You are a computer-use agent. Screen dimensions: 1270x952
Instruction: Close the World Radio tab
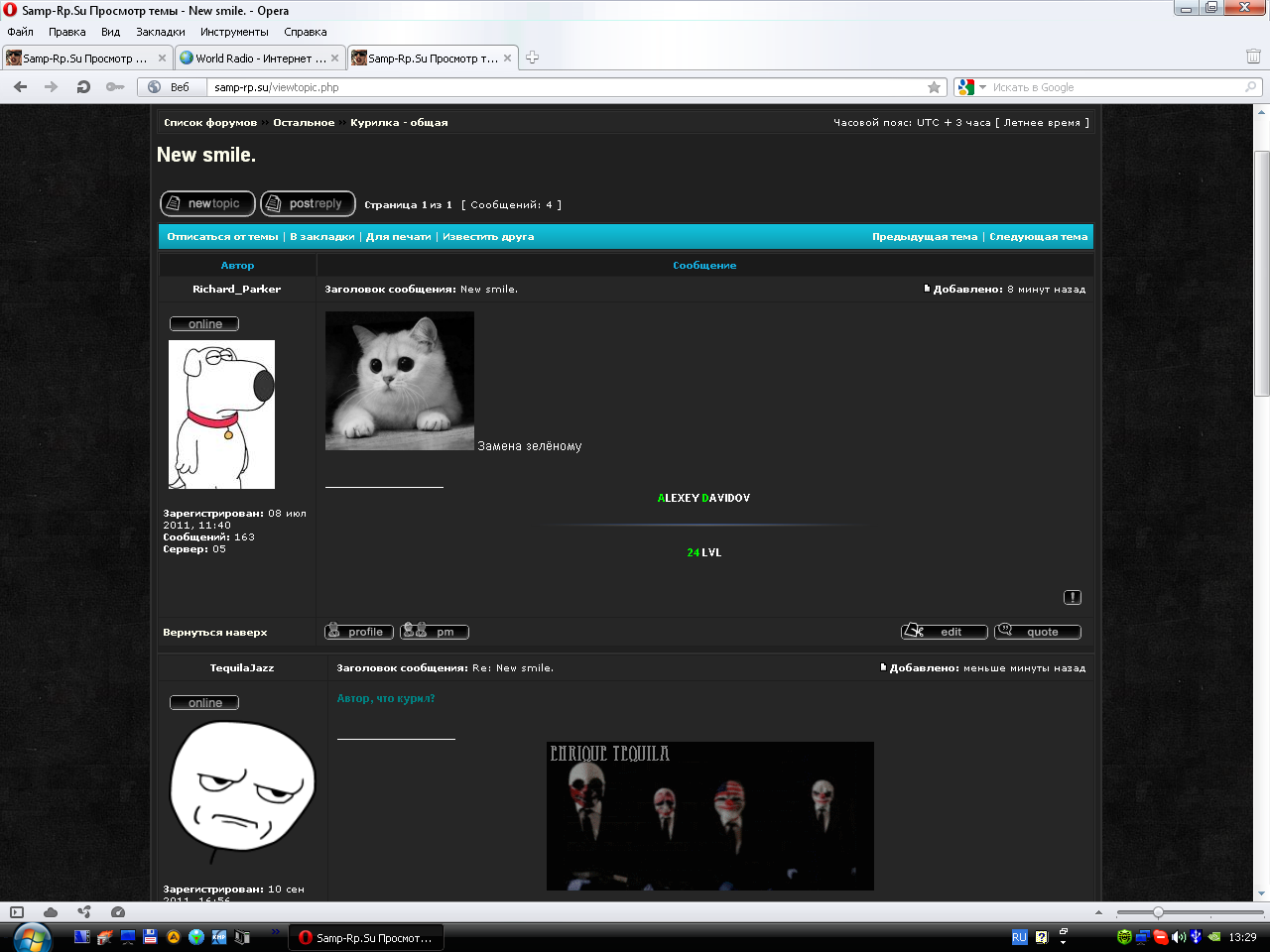coord(334,58)
